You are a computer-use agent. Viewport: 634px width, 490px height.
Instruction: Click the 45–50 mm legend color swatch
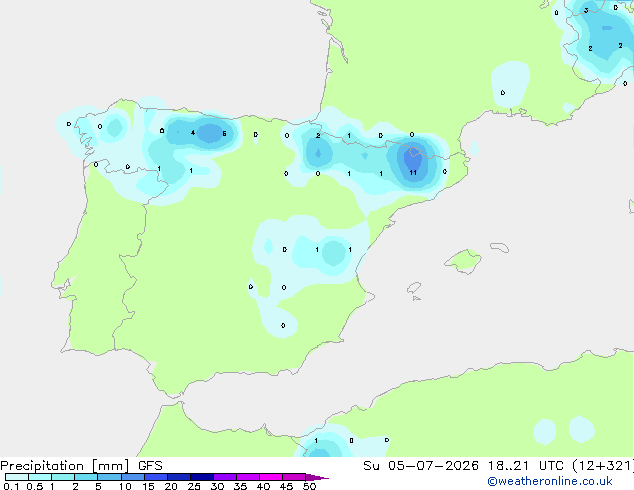click(x=294, y=477)
